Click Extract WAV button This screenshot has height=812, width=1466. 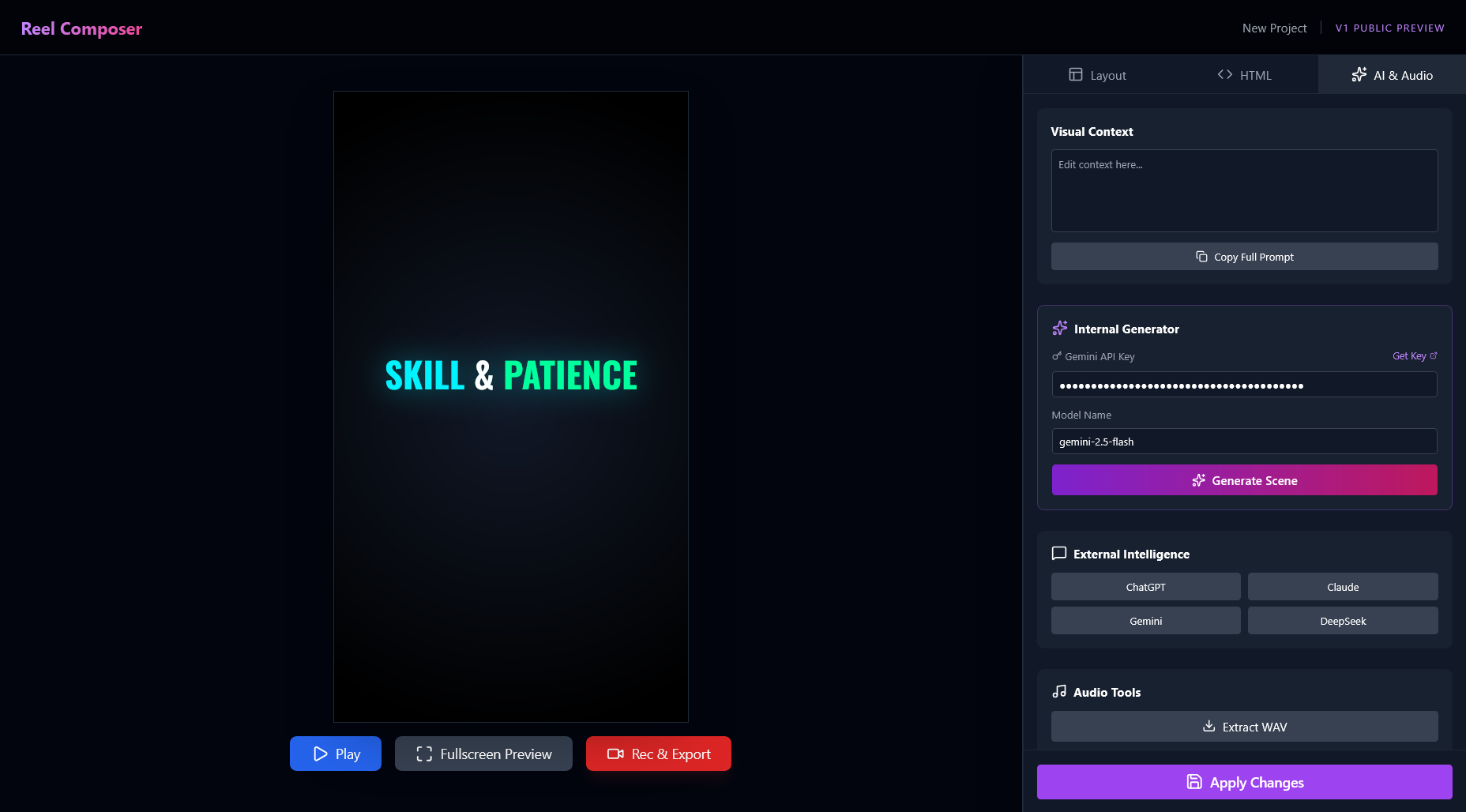pos(1244,727)
